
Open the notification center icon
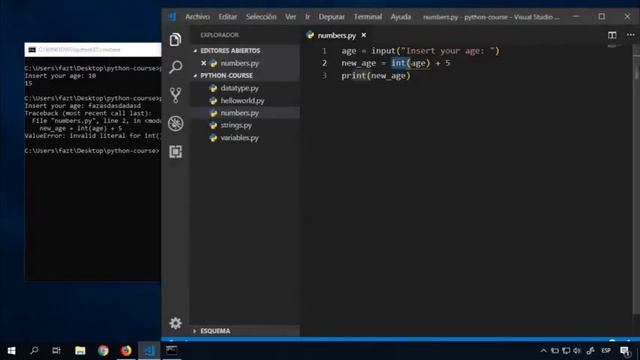625,351
